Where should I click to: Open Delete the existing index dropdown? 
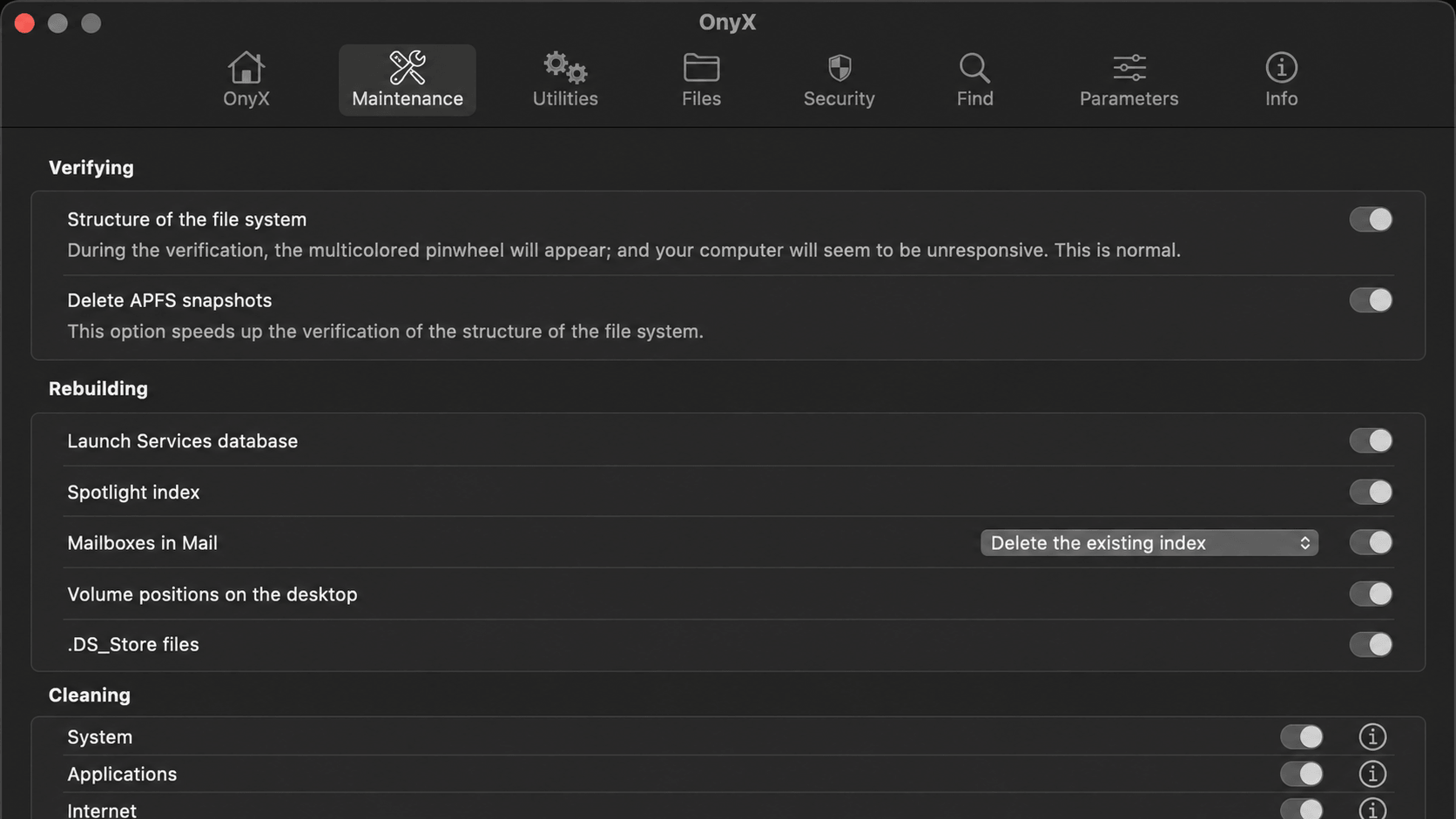point(1149,542)
